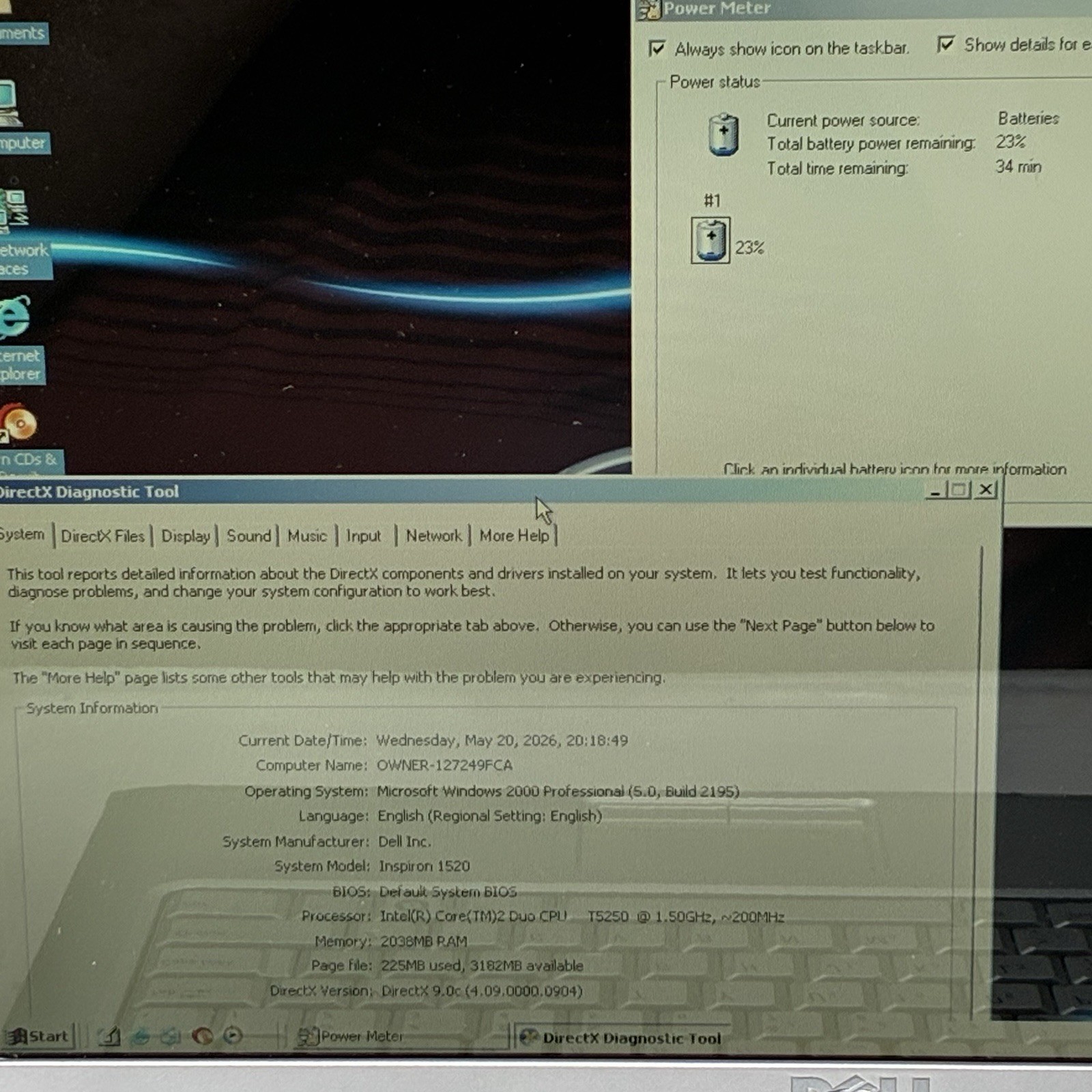Click the large battery icon beside Current power source
The image size is (1092, 1092).
[723, 134]
